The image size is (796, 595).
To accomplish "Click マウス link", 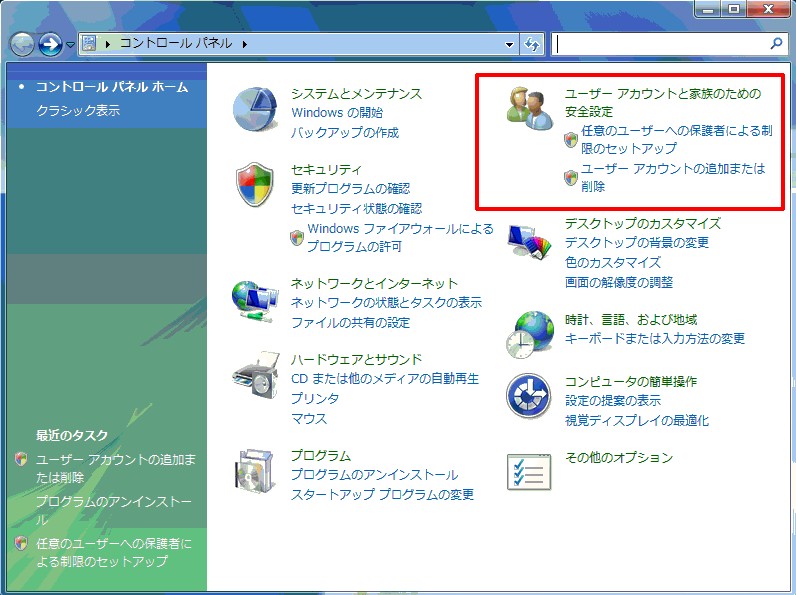I will [x=309, y=419].
